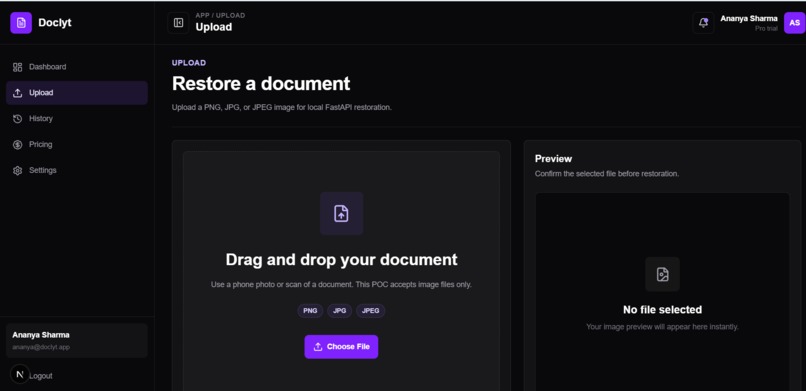Select Upload in the sidebar

tap(77, 93)
